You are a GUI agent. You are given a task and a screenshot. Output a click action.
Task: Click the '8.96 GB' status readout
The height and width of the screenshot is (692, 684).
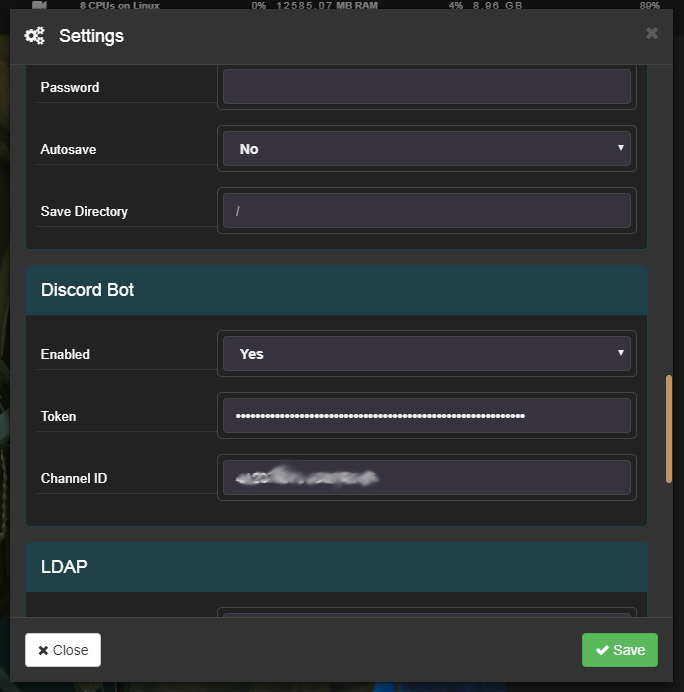(x=497, y=6)
